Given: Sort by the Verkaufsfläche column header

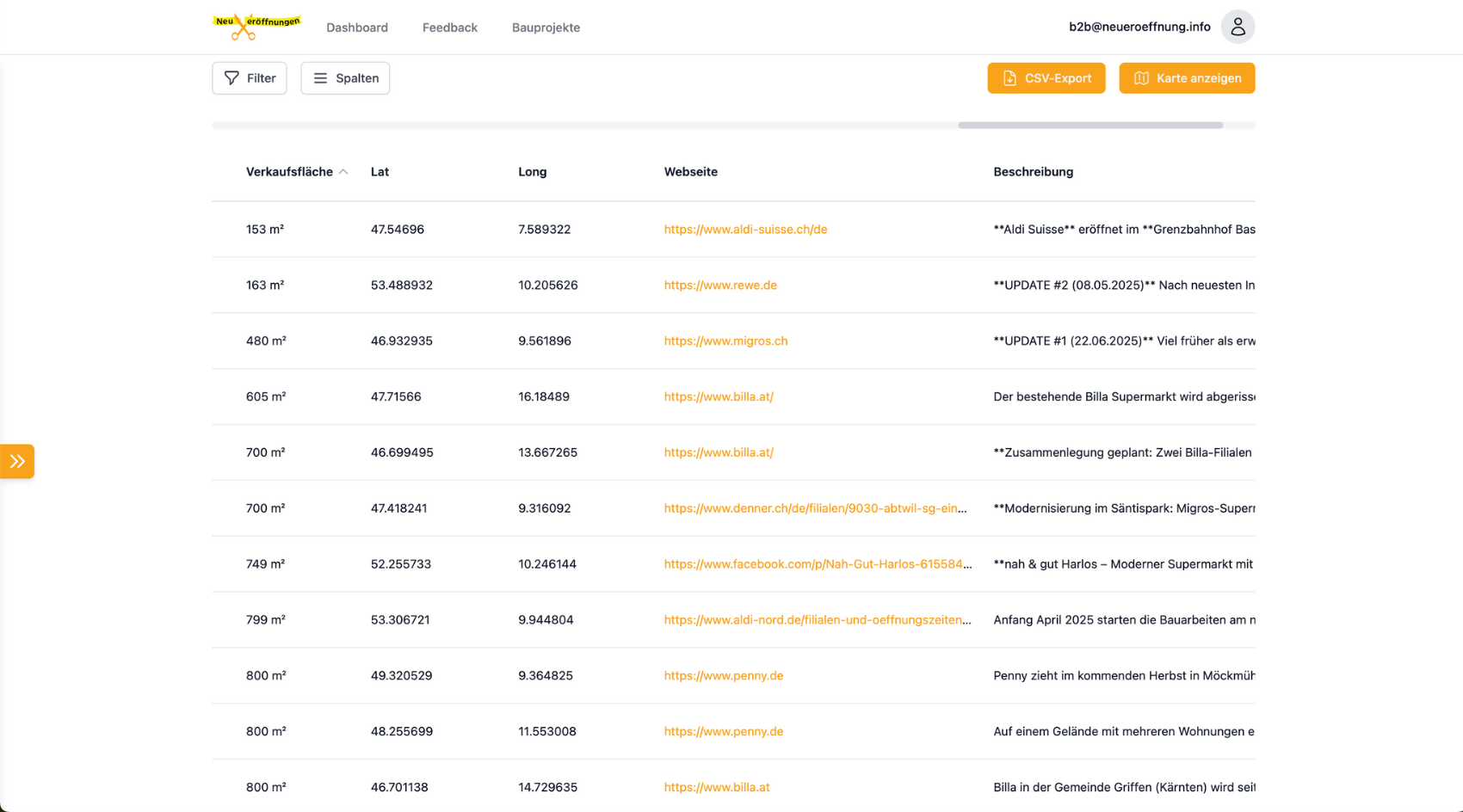Looking at the screenshot, I should click(x=289, y=172).
